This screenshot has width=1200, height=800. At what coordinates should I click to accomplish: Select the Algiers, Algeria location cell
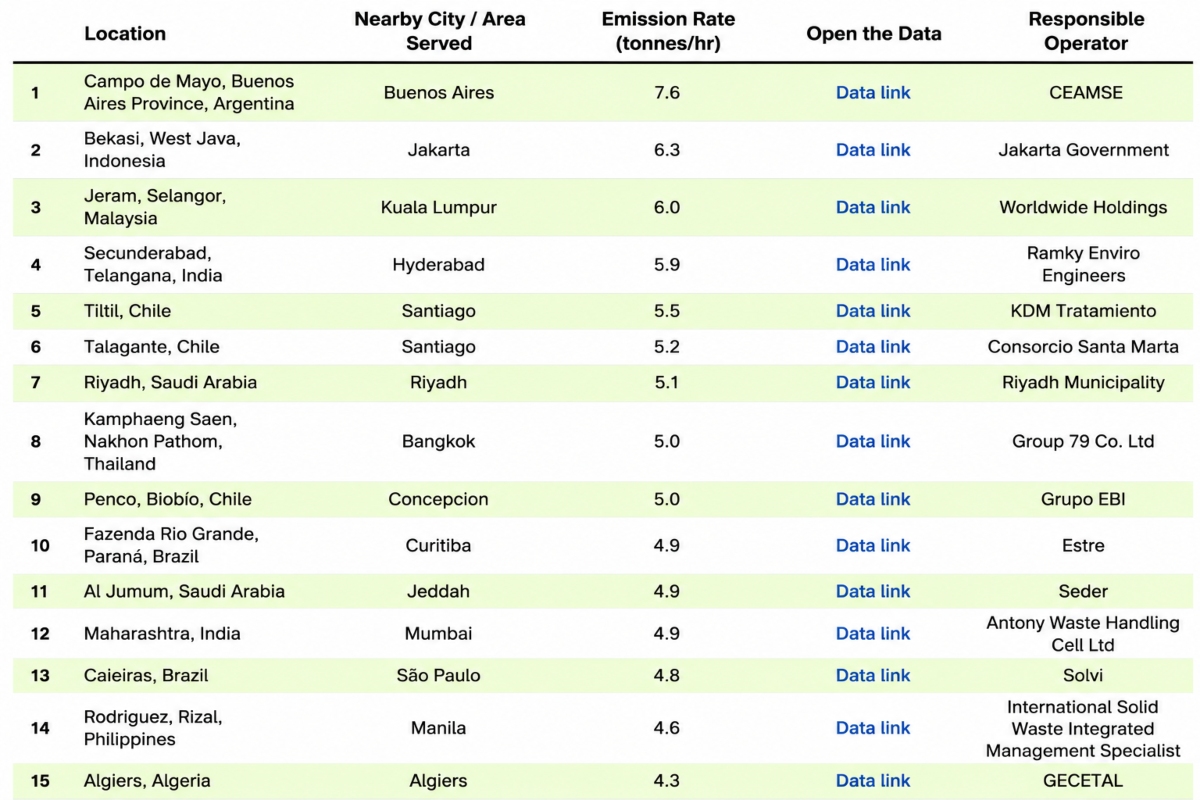pos(147,780)
